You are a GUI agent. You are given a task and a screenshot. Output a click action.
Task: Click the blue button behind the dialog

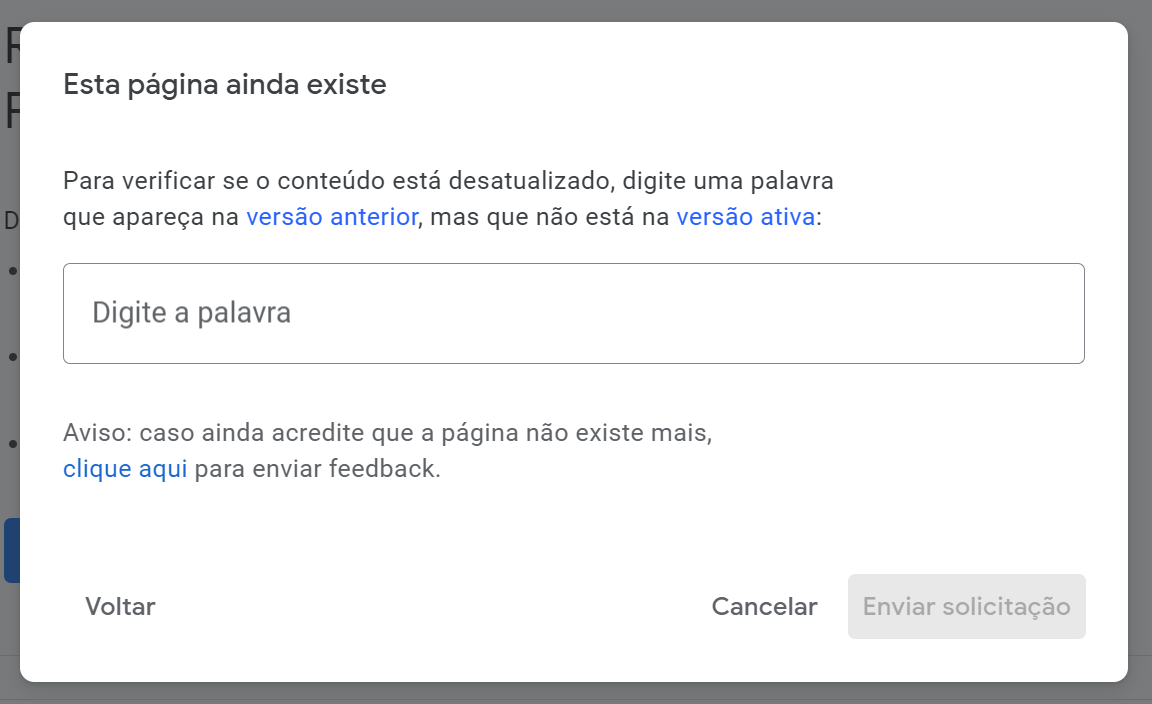coord(9,550)
